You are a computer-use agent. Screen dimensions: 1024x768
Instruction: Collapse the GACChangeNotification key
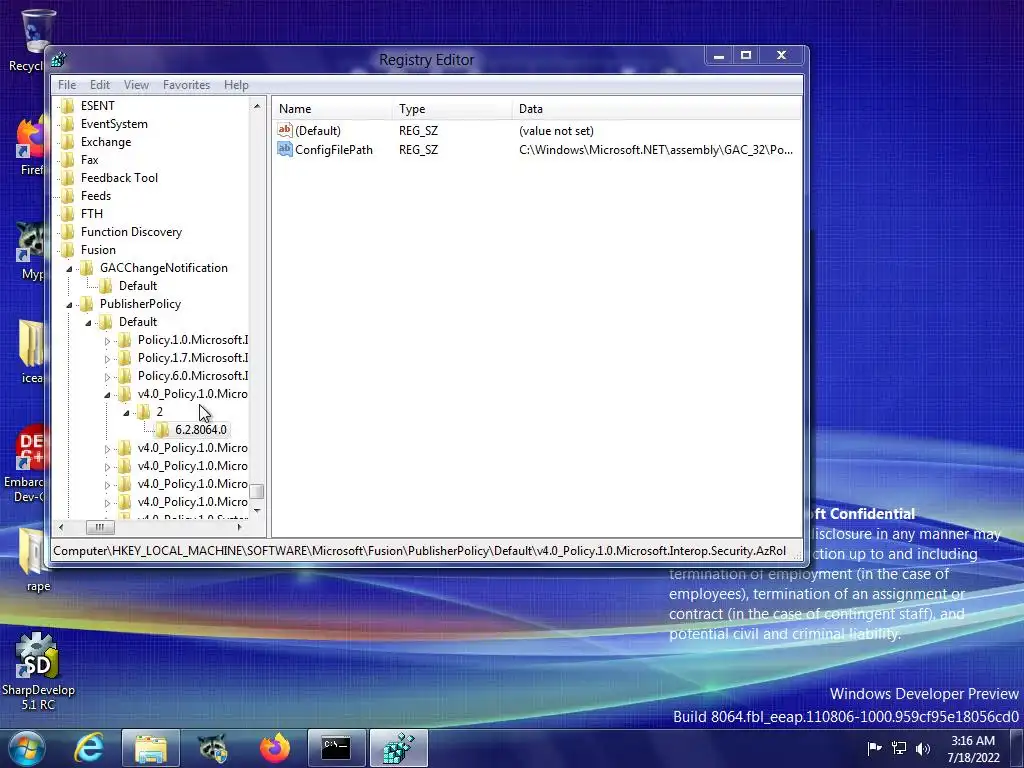(x=70, y=268)
